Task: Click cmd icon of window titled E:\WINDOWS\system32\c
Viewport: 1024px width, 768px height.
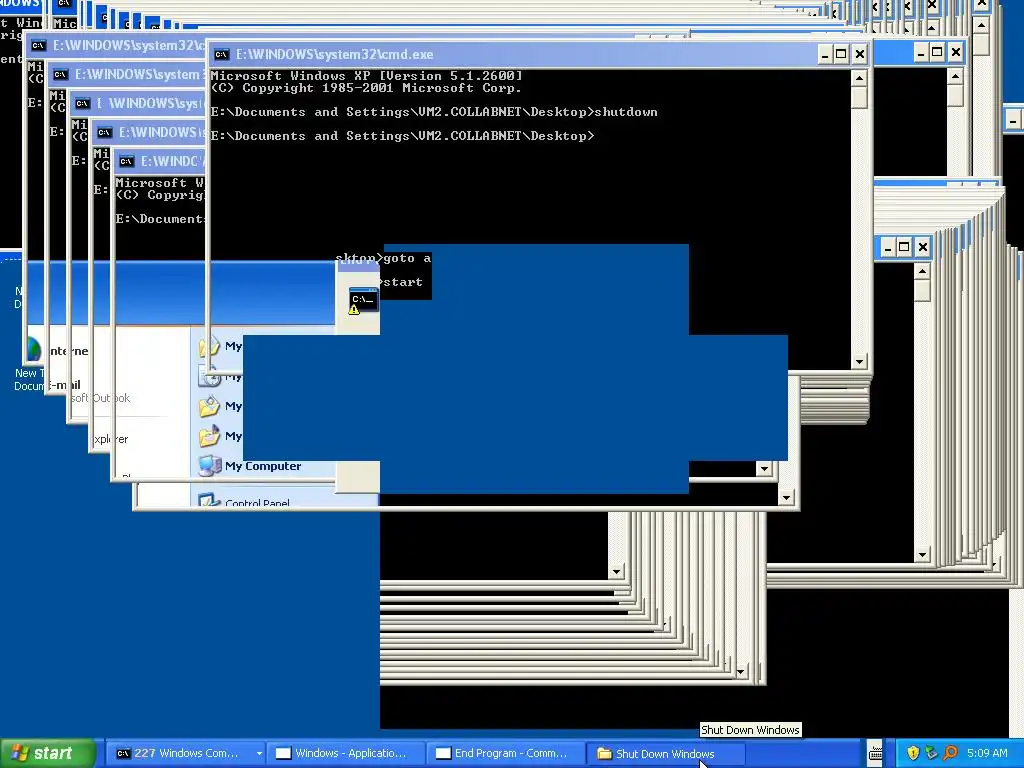Action: point(39,45)
